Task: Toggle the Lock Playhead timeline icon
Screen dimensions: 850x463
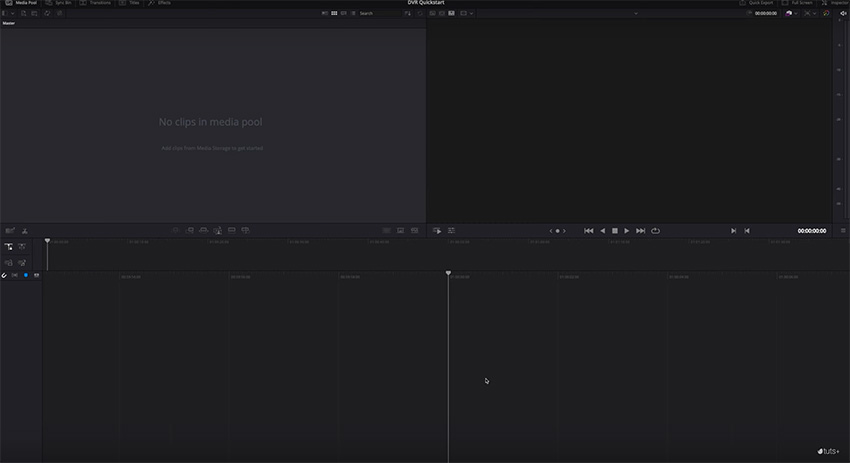Action: coord(8,247)
